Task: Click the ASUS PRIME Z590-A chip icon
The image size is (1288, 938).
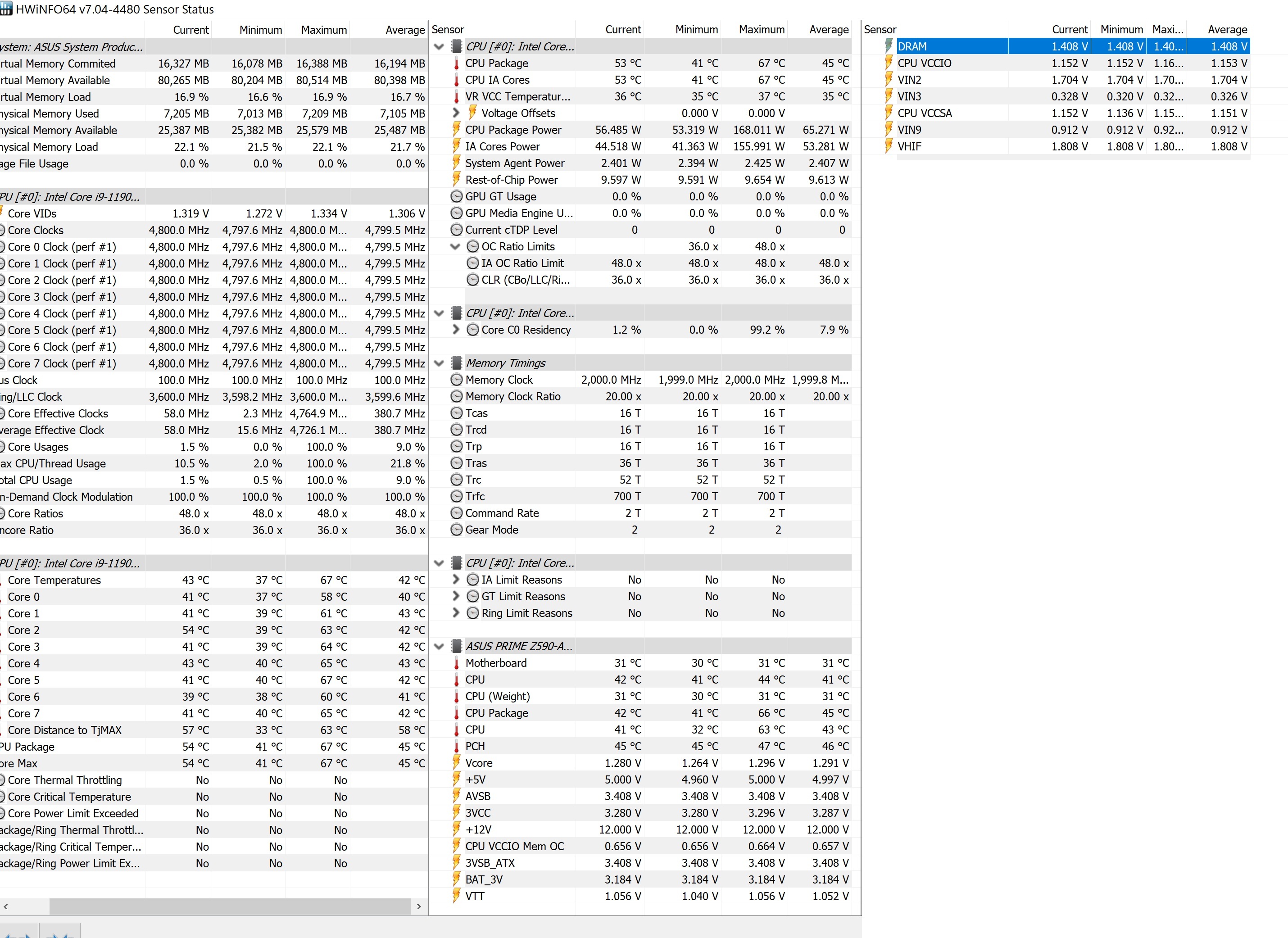Action: [x=456, y=646]
